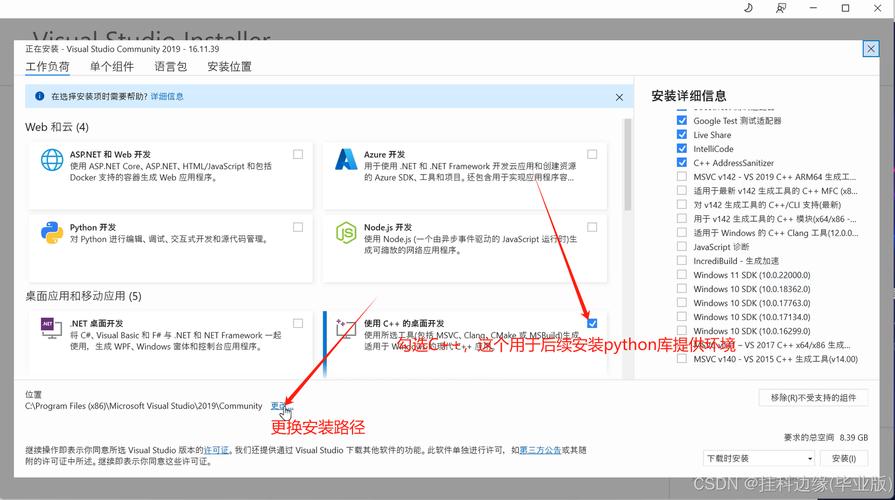
Task: Click the 8.39 GB total space value
Action: (x=854, y=437)
